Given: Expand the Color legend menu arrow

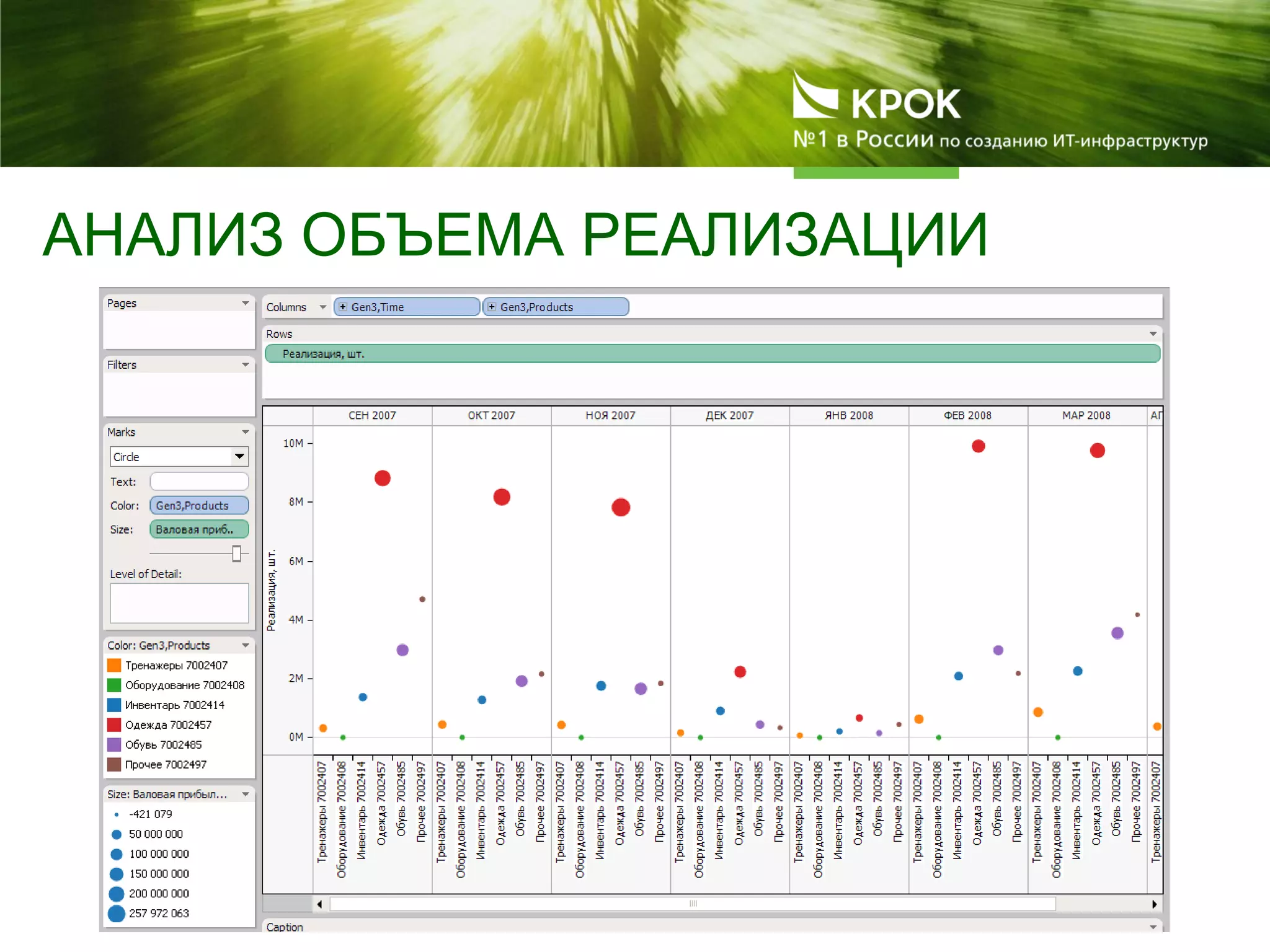Looking at the screenshot, I should click(x=246, y=645).
